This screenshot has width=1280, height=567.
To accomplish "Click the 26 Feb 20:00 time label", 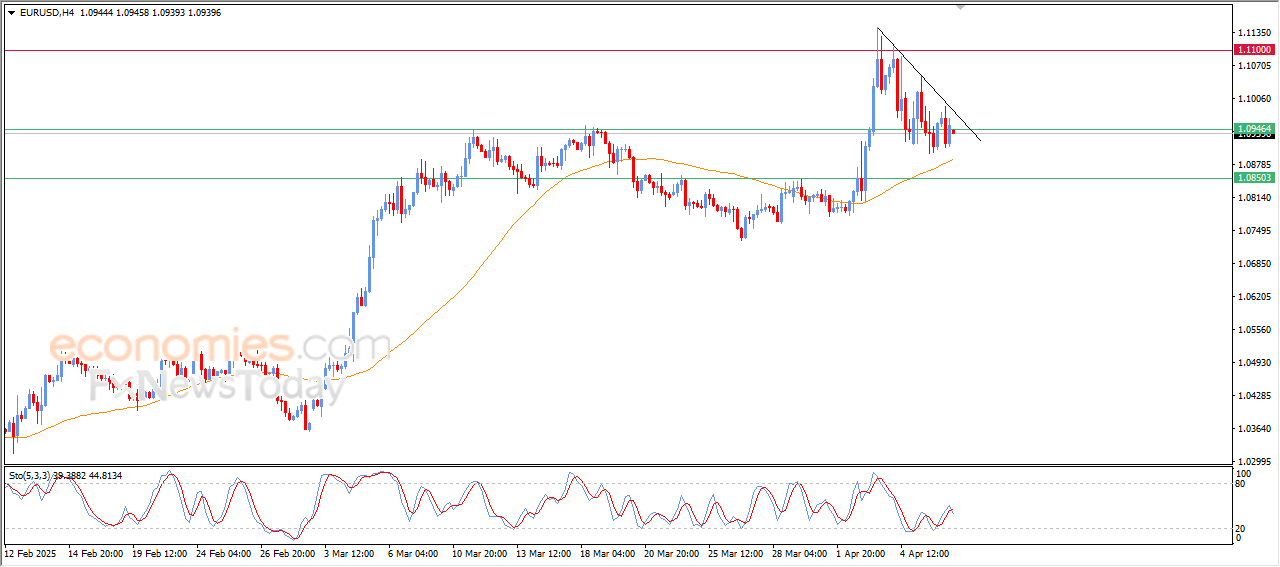I will click(288, 552).
